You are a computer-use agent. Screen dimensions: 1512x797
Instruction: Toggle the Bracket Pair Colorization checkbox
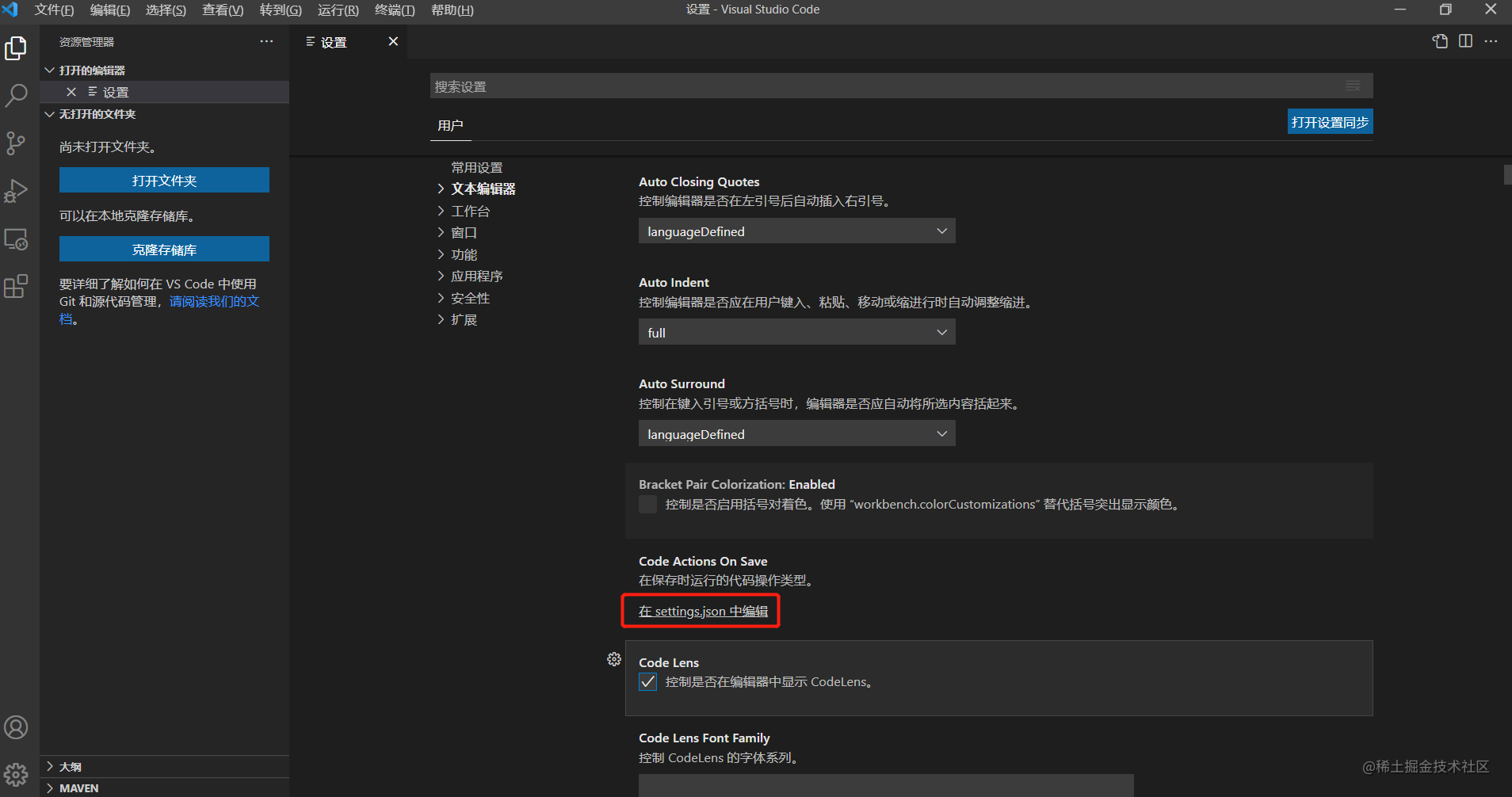click(x=647, y=505)
